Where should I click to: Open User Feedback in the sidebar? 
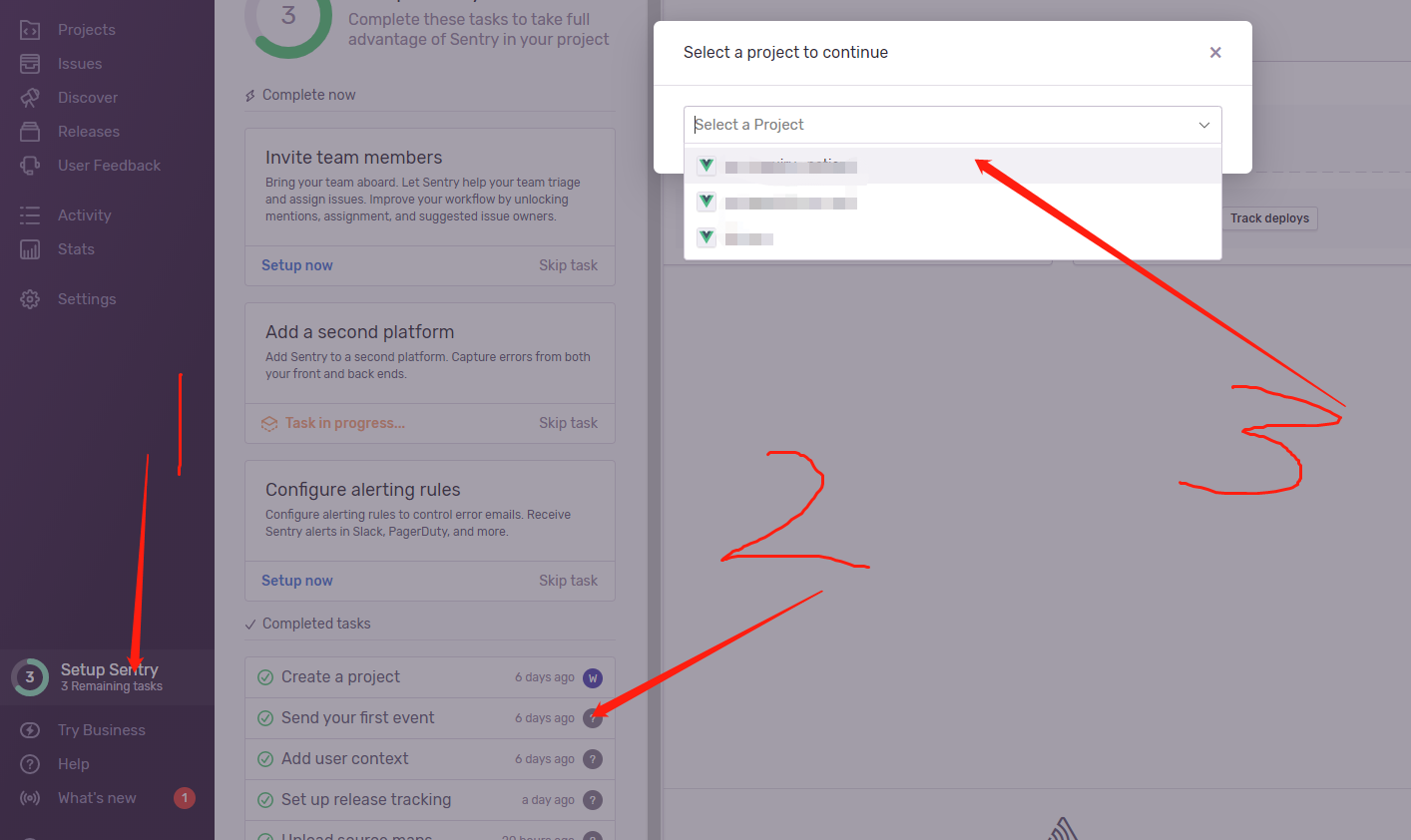[109, 166]
